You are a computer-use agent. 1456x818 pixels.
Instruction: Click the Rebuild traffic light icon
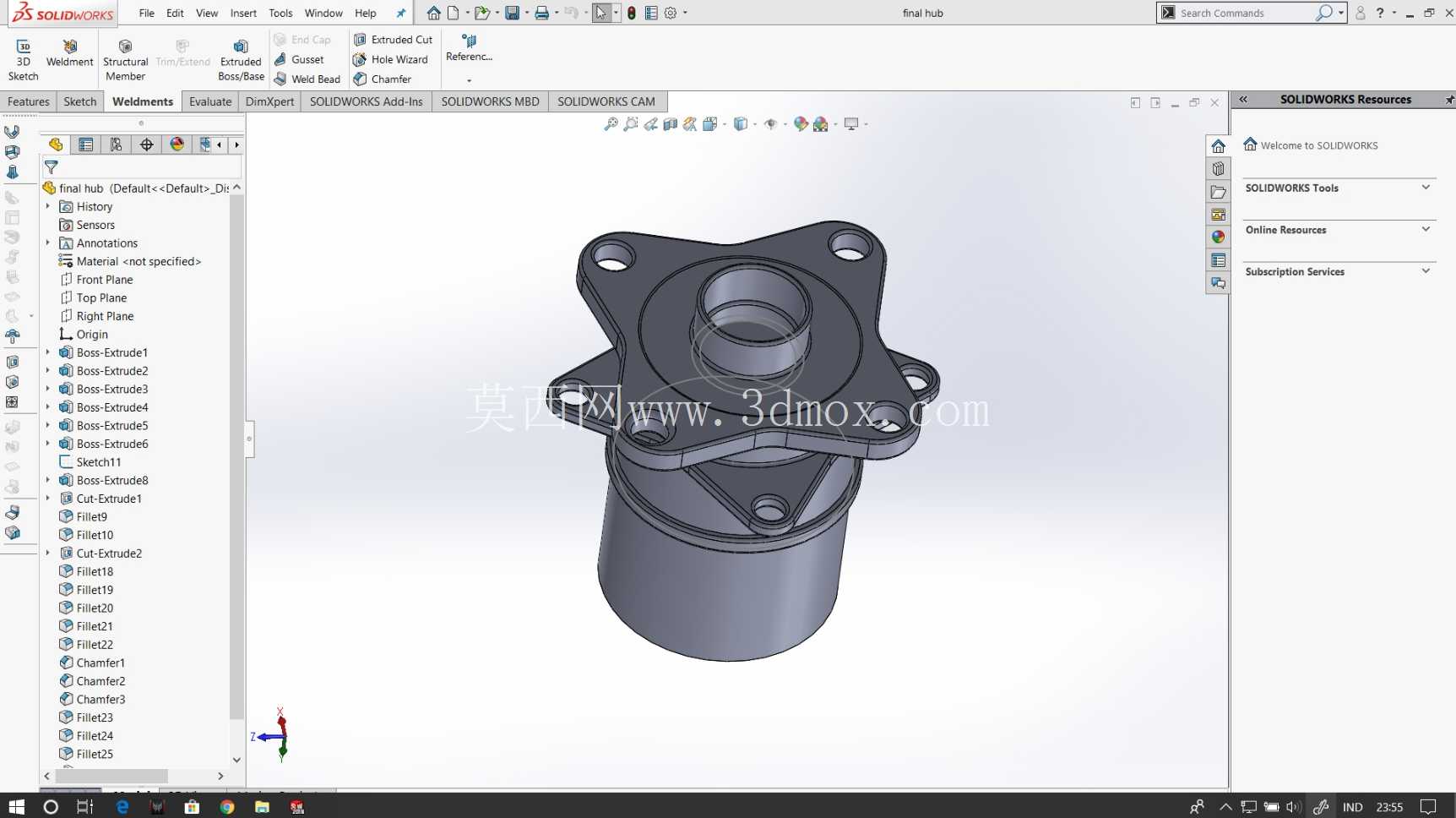coord(632,13)
